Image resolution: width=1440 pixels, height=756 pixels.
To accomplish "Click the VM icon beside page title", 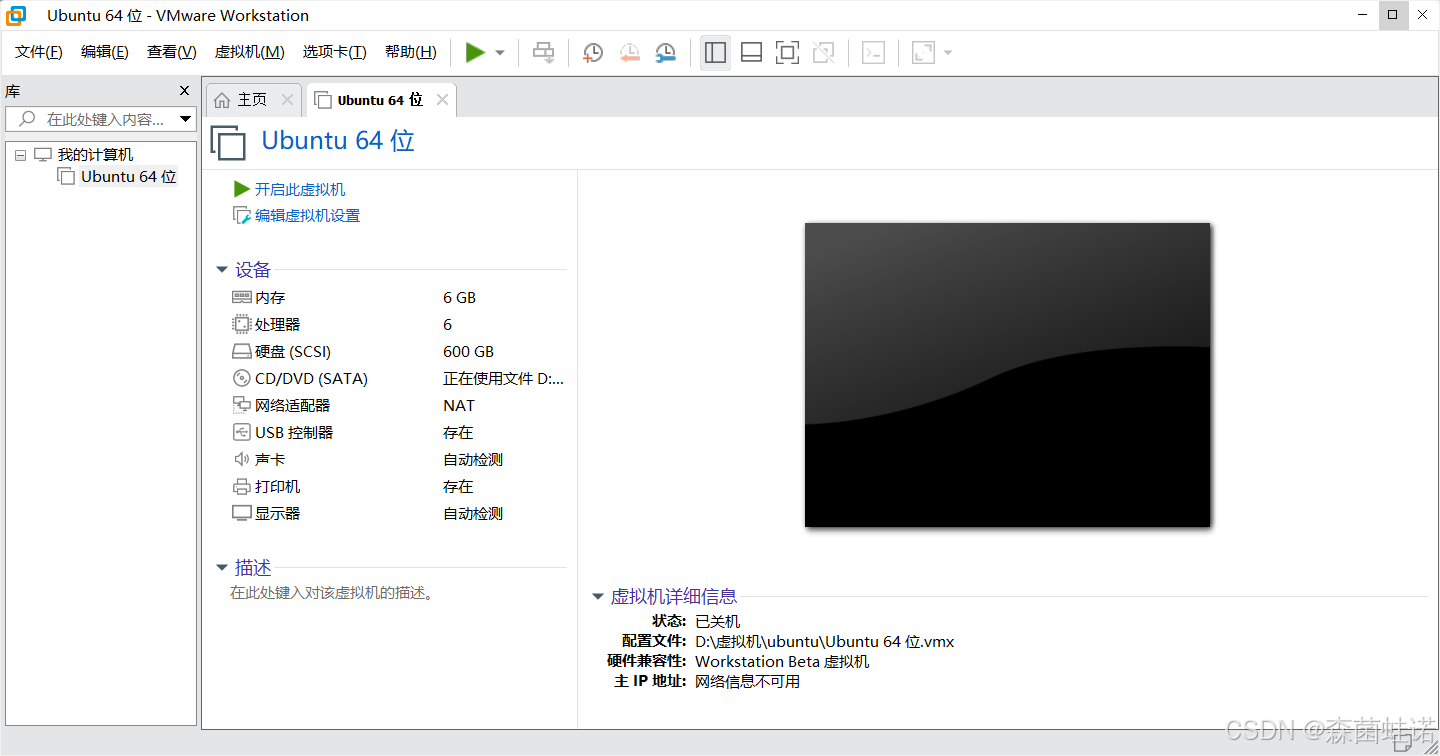I will [x=228, y=143].
